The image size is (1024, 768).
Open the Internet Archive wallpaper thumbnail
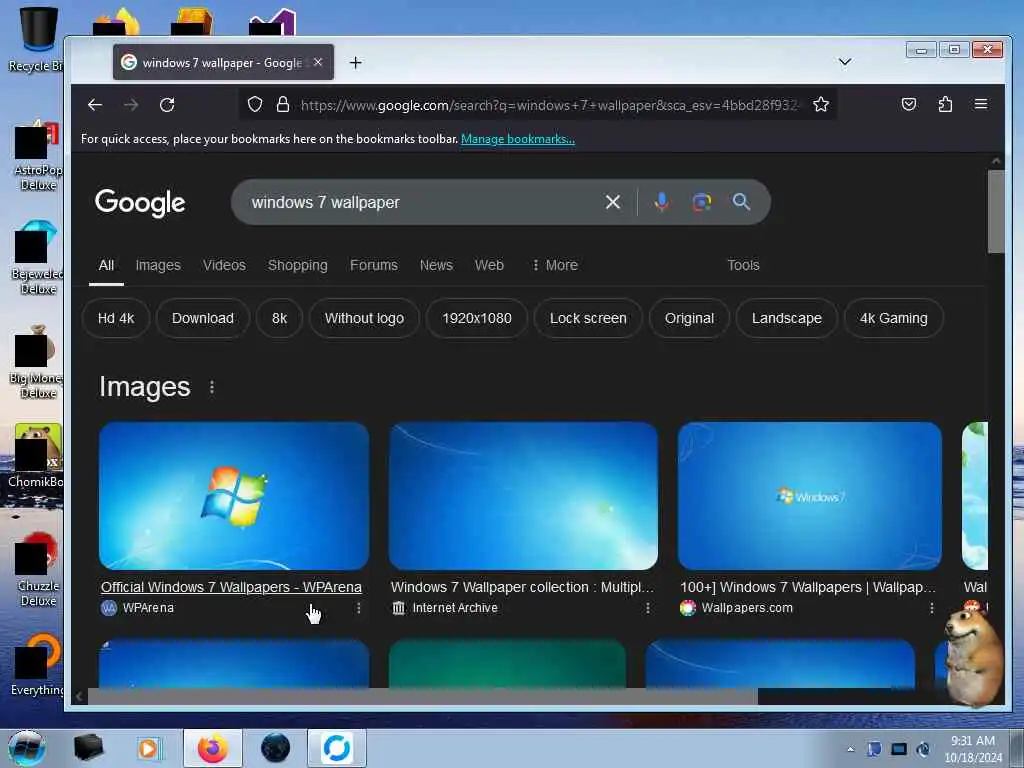pyautogui.click(x=523, y=496)
